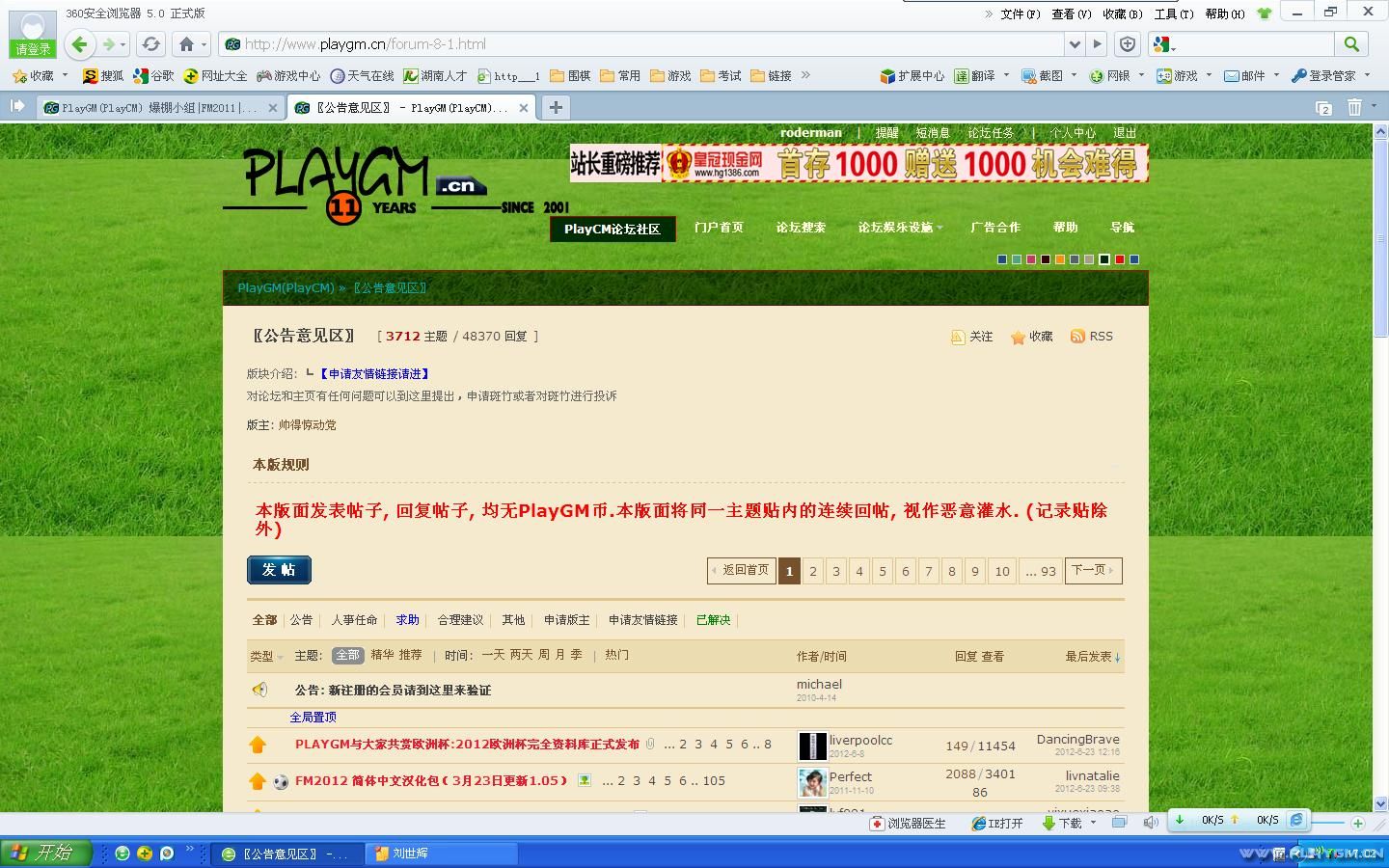This screenshot has height=868, width=1389.
Task: Filter threads by 已解决 category
Action: pyautogui.click(x=713, y=620)
